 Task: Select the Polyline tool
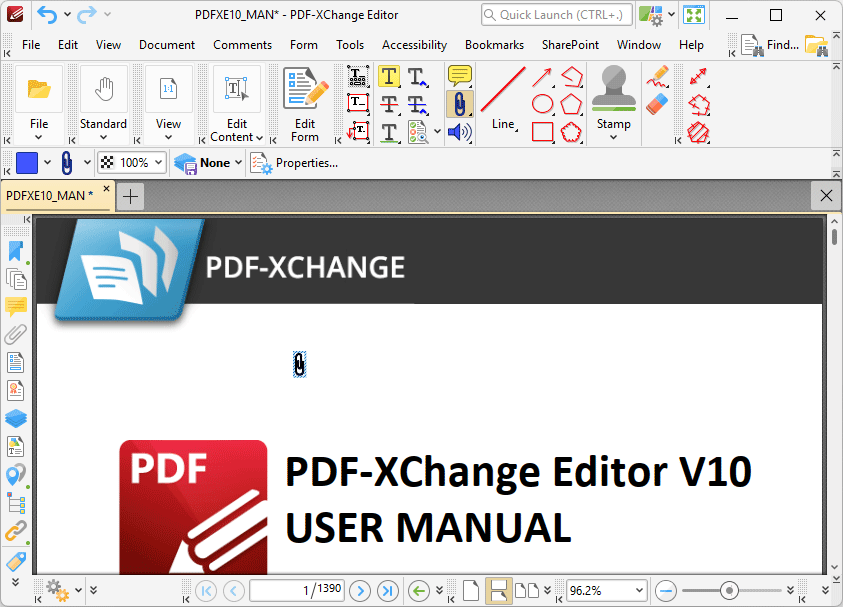pos(571,76)
